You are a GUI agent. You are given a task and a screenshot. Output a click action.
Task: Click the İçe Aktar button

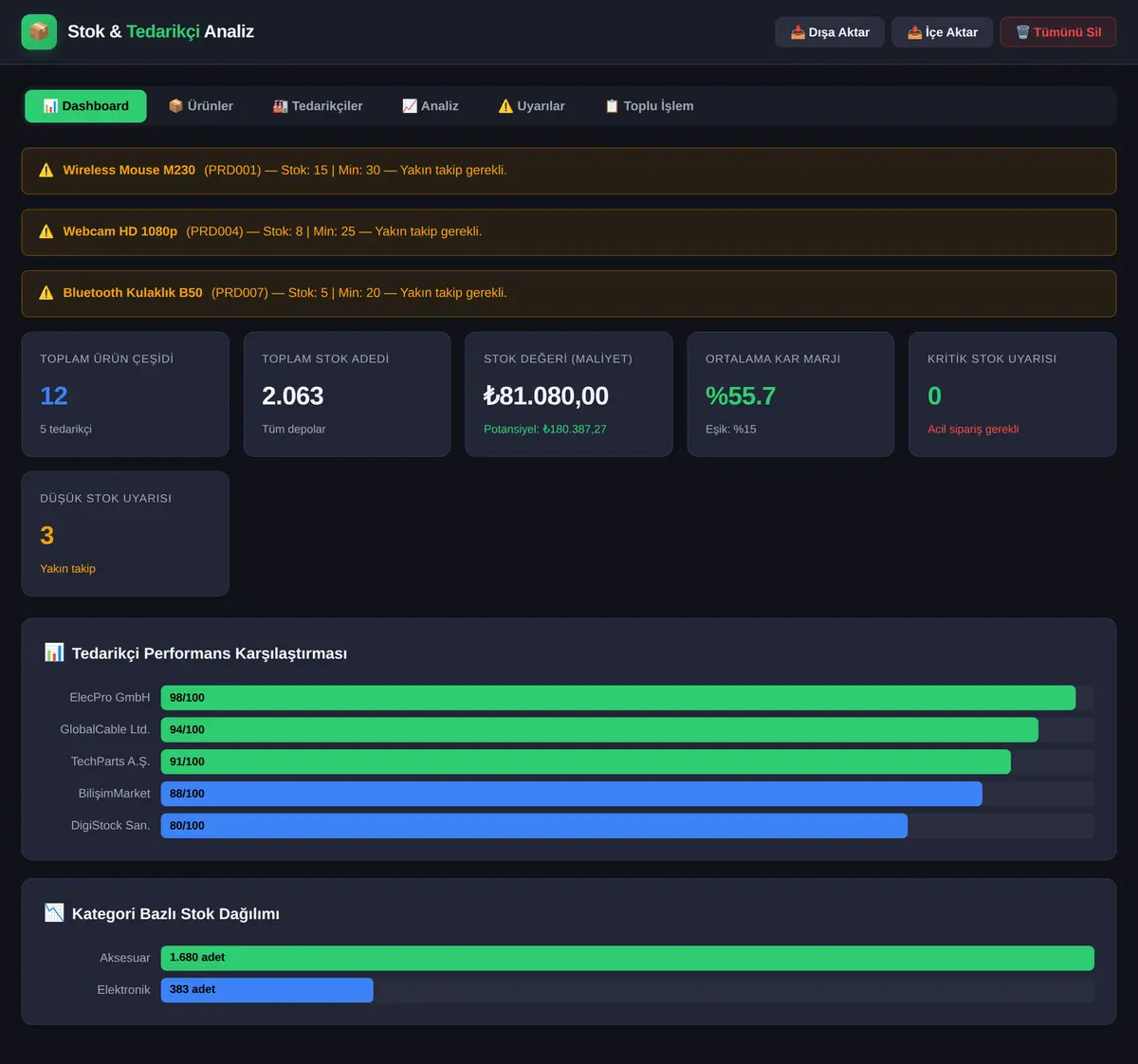[942, 32]
